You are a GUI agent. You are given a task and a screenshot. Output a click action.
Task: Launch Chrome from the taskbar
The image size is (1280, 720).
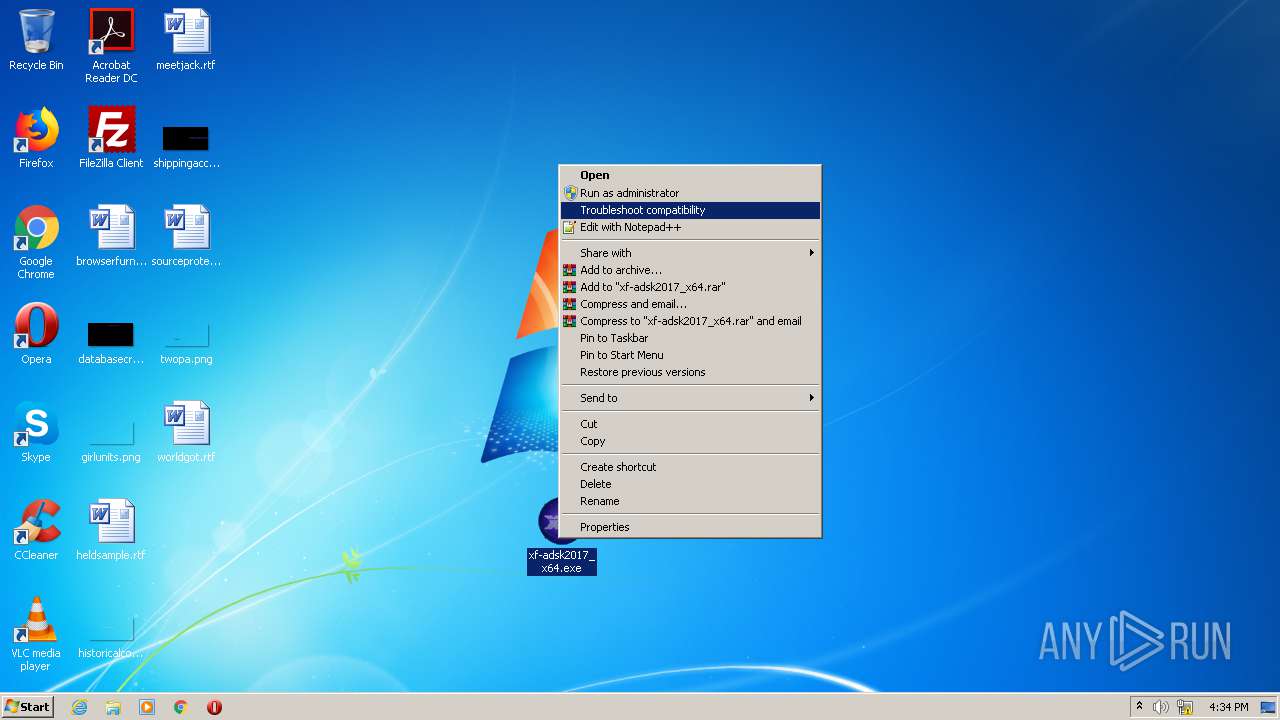[181, 707]
